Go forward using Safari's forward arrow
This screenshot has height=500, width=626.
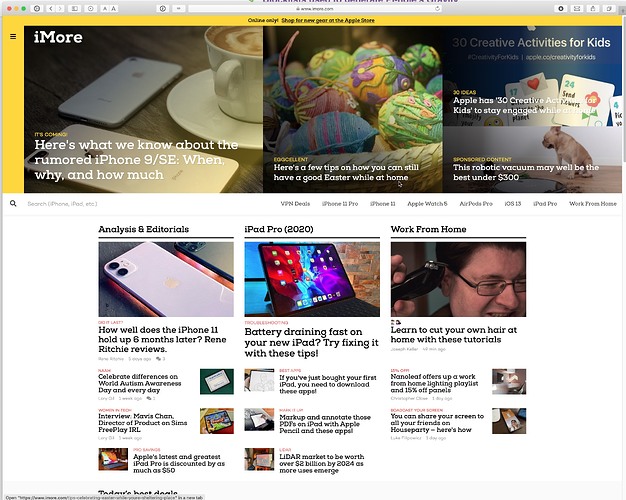click(59, 8)
